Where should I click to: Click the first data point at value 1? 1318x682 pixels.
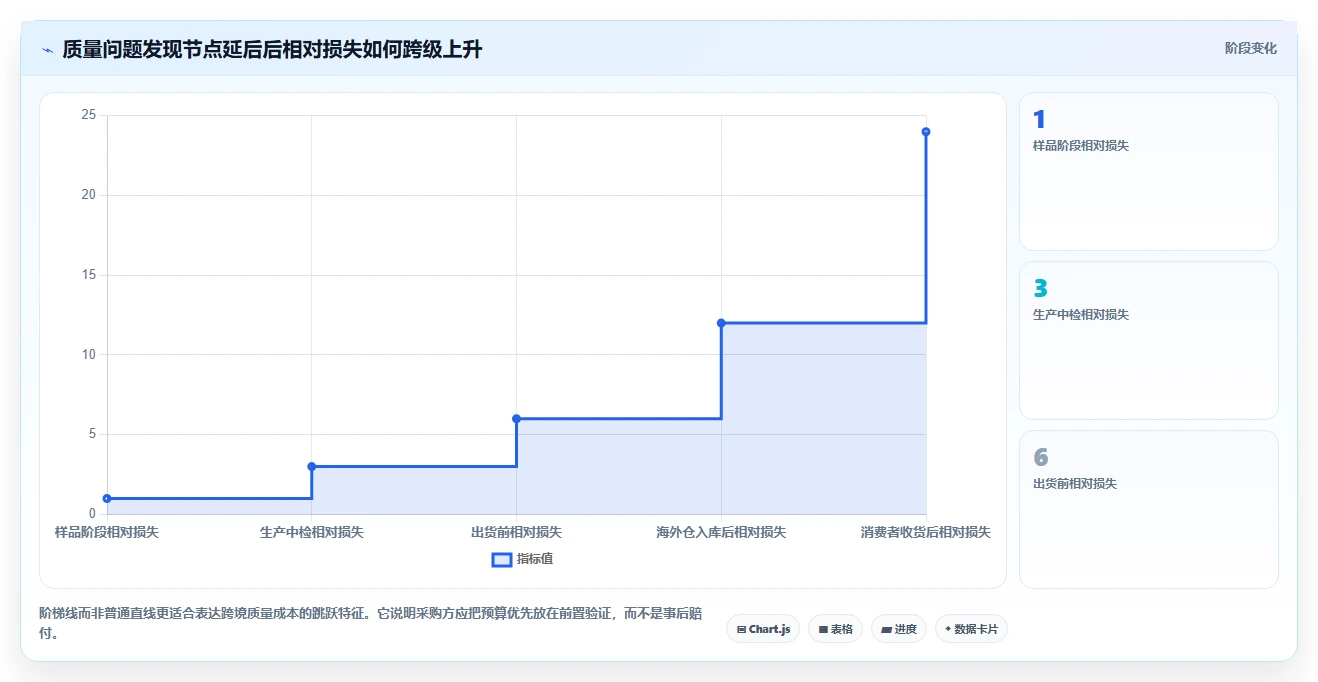click(107, 498)
